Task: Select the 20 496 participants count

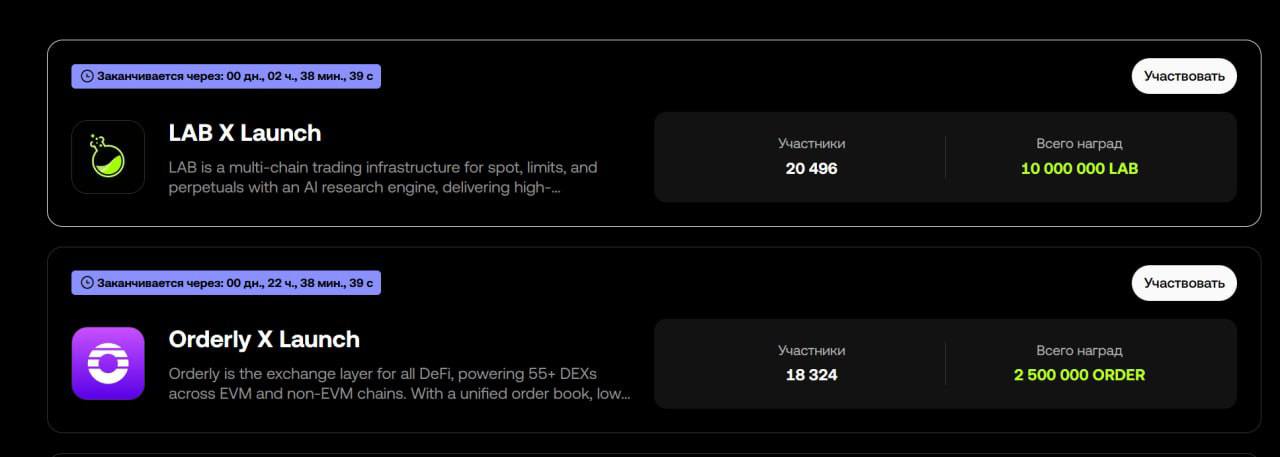Action: pos(811,168)
